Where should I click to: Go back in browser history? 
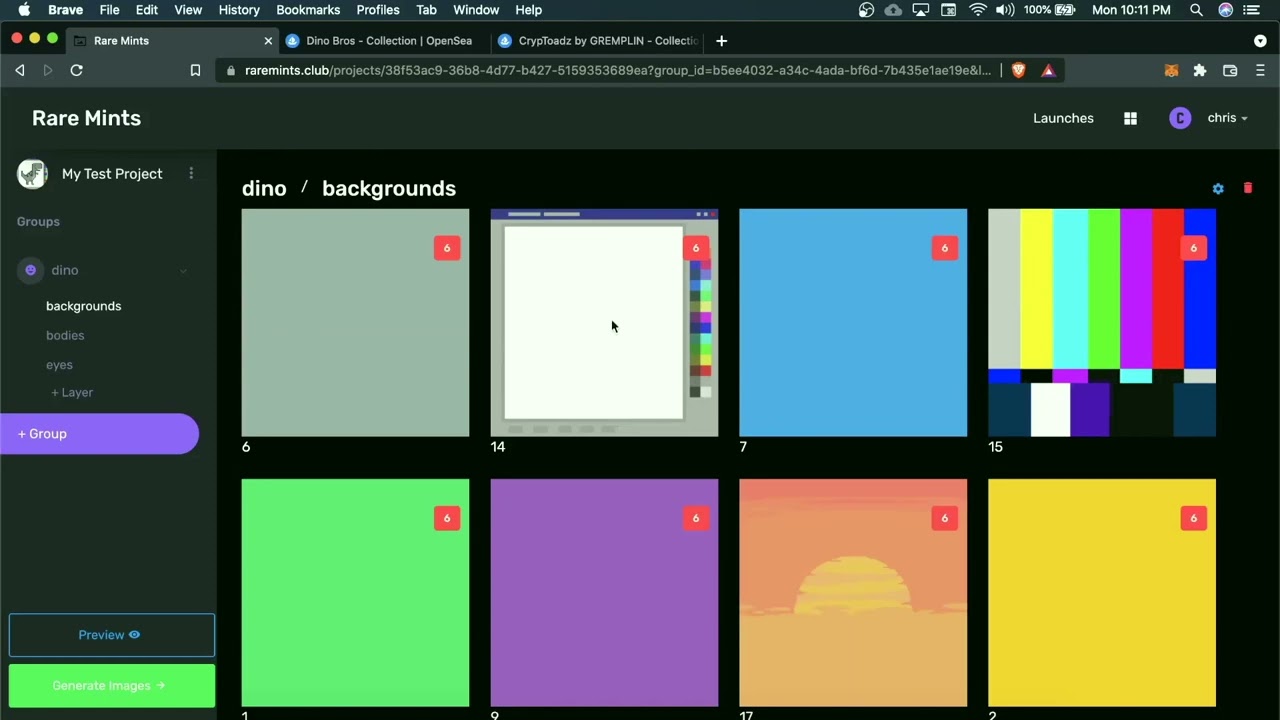click(19, 70)
